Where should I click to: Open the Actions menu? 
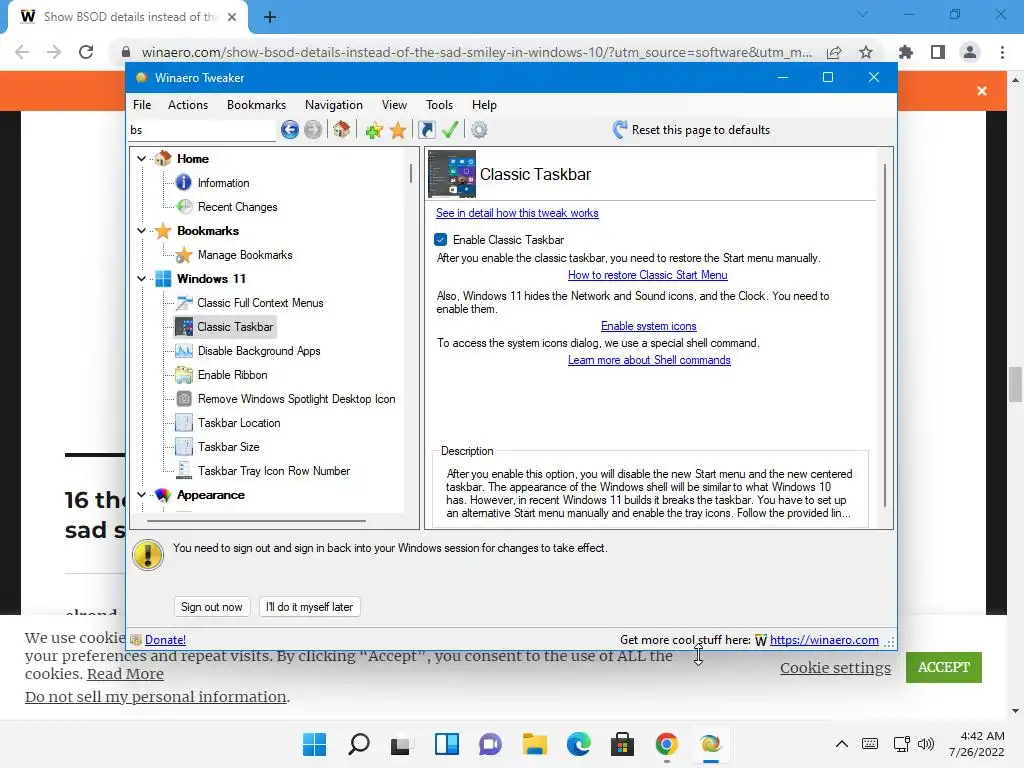click(188, 105)
